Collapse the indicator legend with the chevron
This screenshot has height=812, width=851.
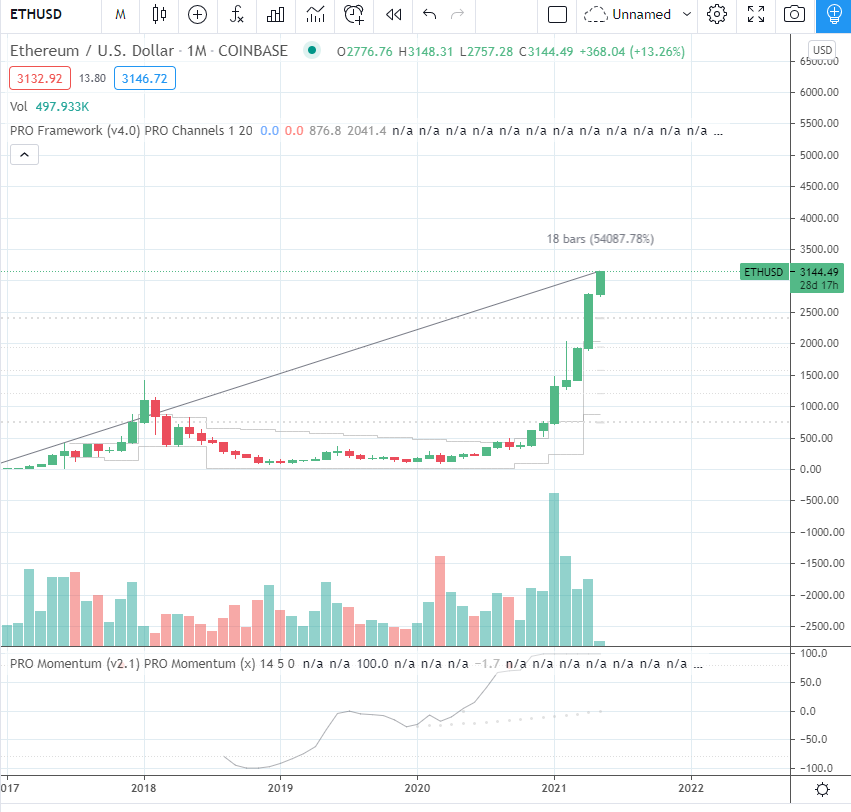coord(25,154)
